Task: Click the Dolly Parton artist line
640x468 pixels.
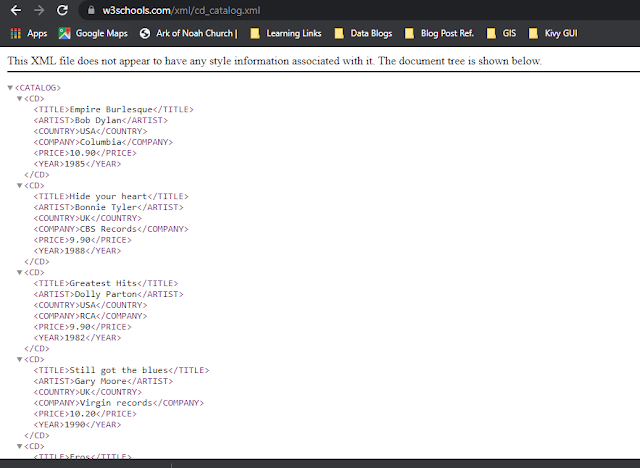Action: (109, 294)
